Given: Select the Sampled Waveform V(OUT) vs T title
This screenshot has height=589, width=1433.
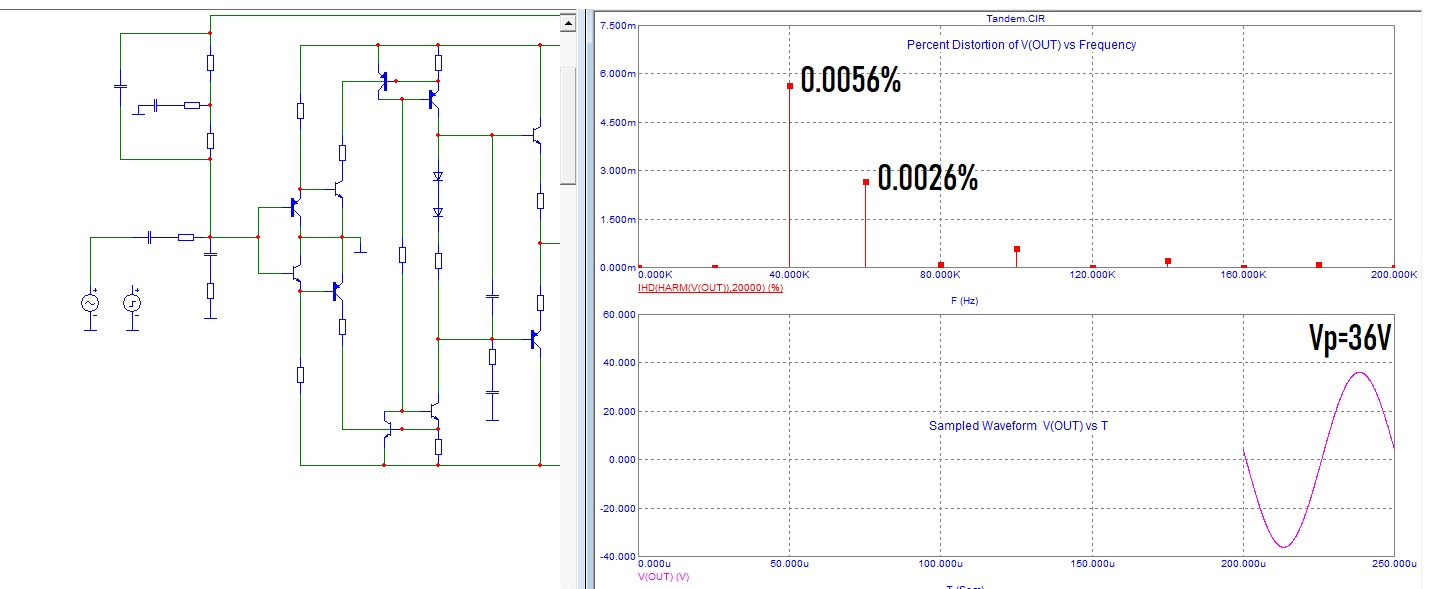Looking at the screenshot, I should coord(1018,426).
